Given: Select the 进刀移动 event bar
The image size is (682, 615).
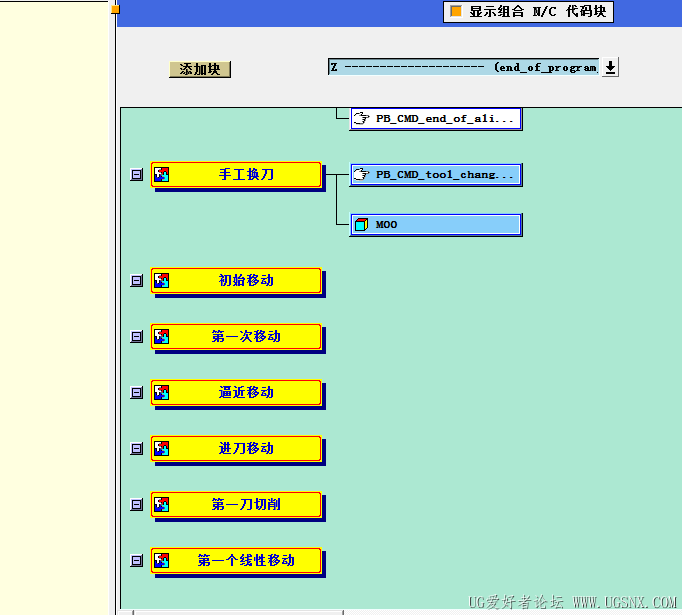Looking at the screenshot, I should pyautogui.click(x=236, y=448).
